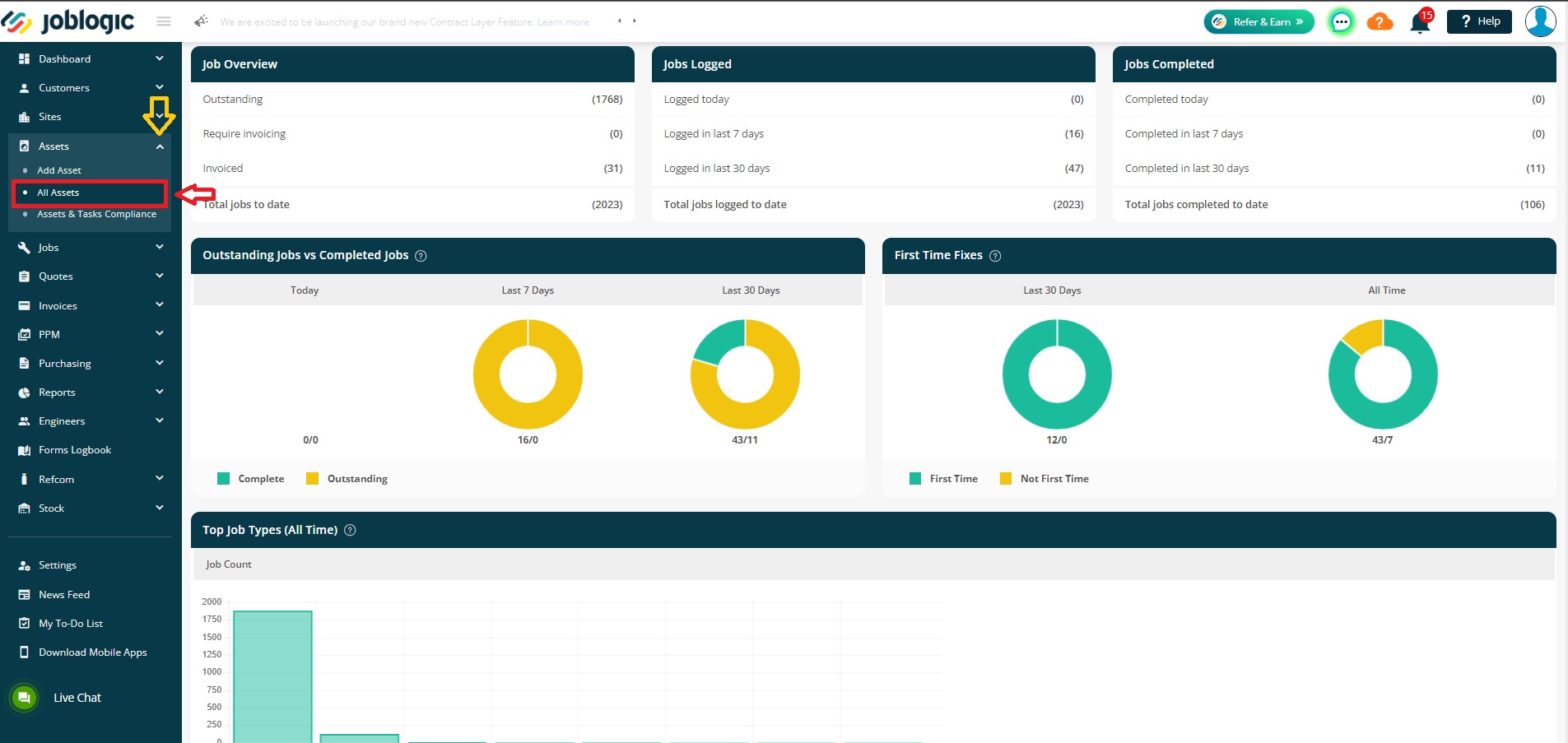Click the tallest bar in the job chart
The image size is (1568, 743).
(x=272, y=676)
